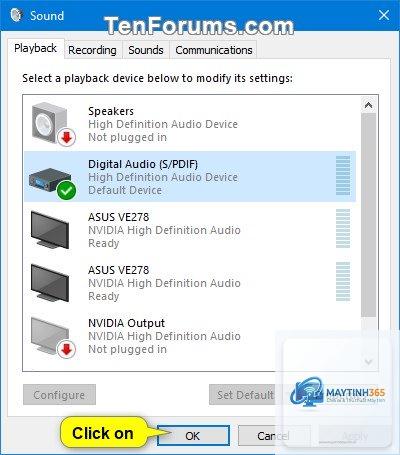Click the red down-arrow badge on NVIDIA Output
Screen dimensions: 400x455
click(67, 349)
